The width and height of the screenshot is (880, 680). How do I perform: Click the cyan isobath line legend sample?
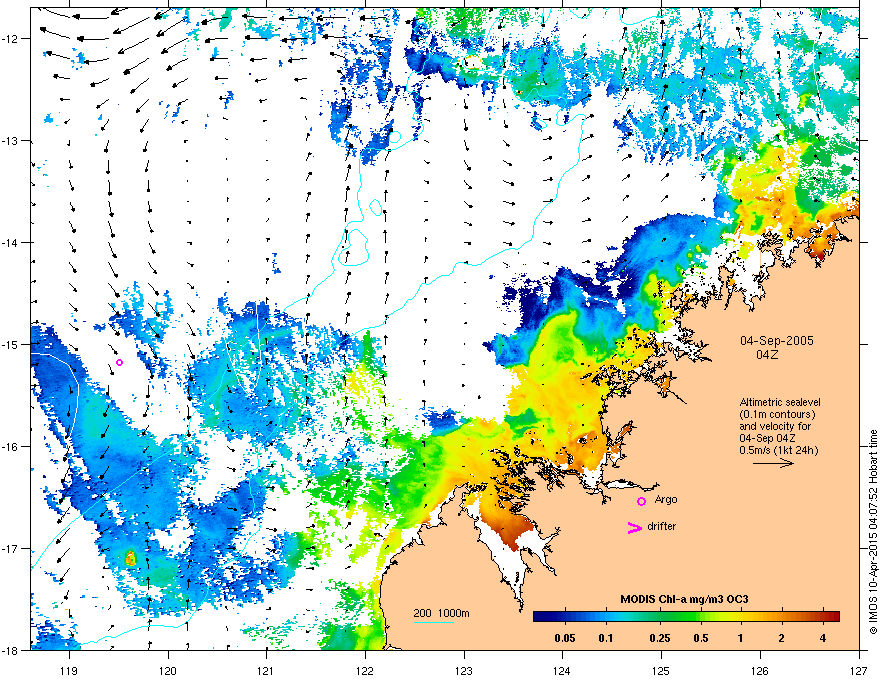(x=434, y=622)
